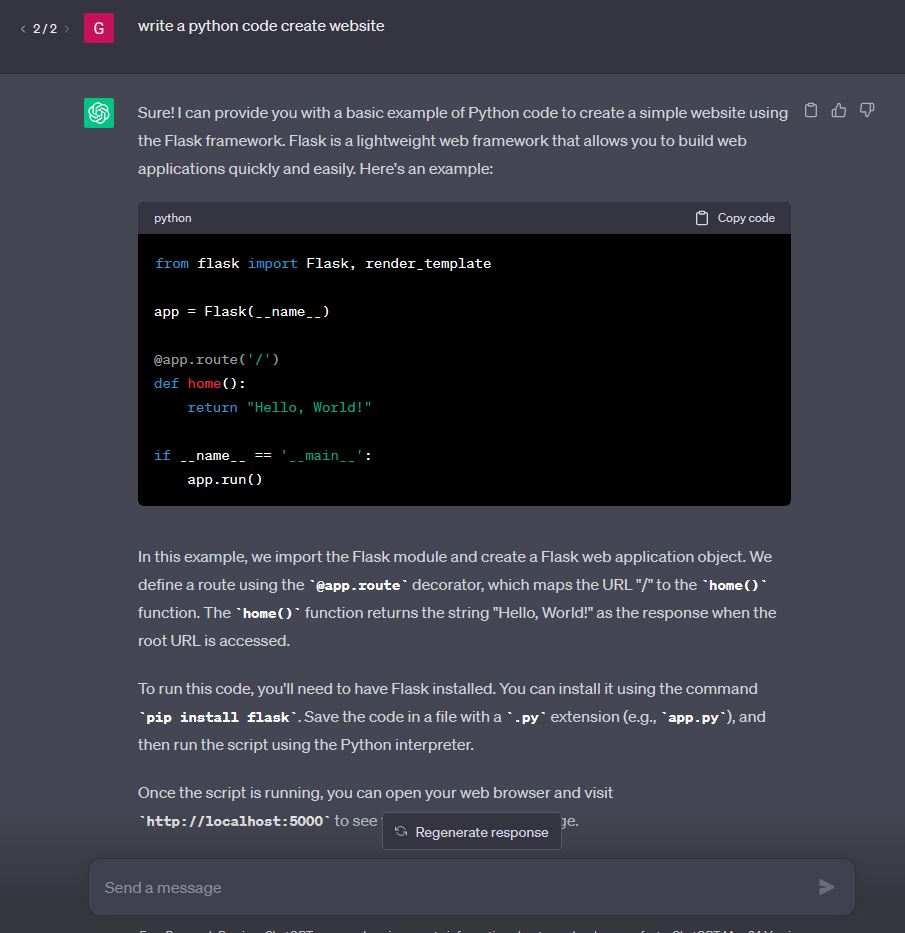The image size is (905, 933).
Task: Go to next response version arrow
Action: (x=67, y=29)
